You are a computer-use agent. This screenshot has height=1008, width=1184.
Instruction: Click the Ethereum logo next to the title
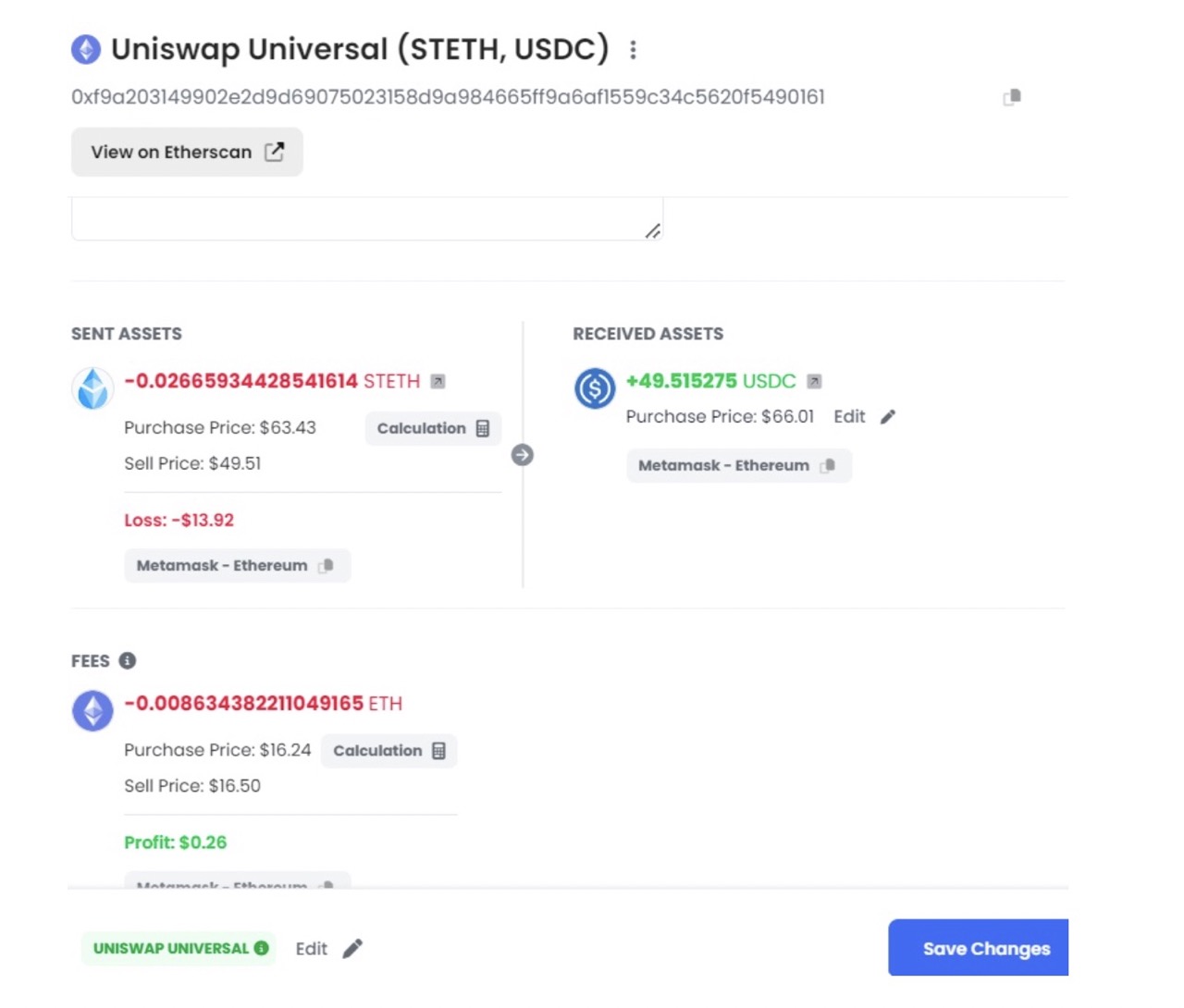pyautogui.click(x=86, y=49)
